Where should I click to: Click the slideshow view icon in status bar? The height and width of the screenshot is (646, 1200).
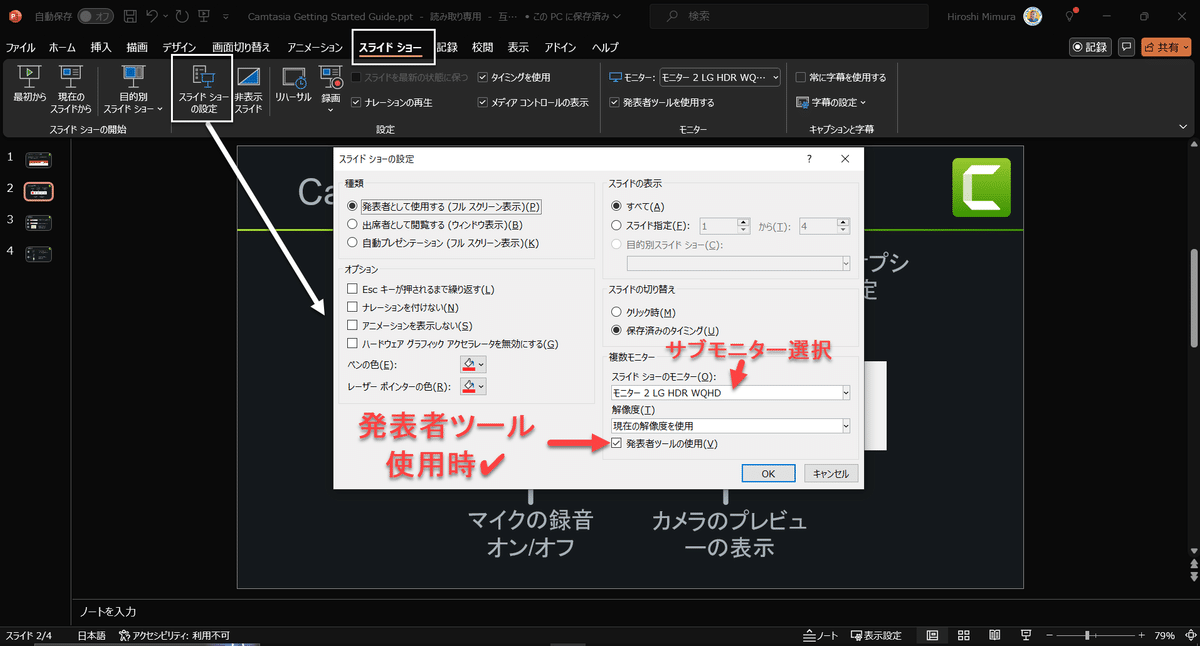coord(1026,635)
